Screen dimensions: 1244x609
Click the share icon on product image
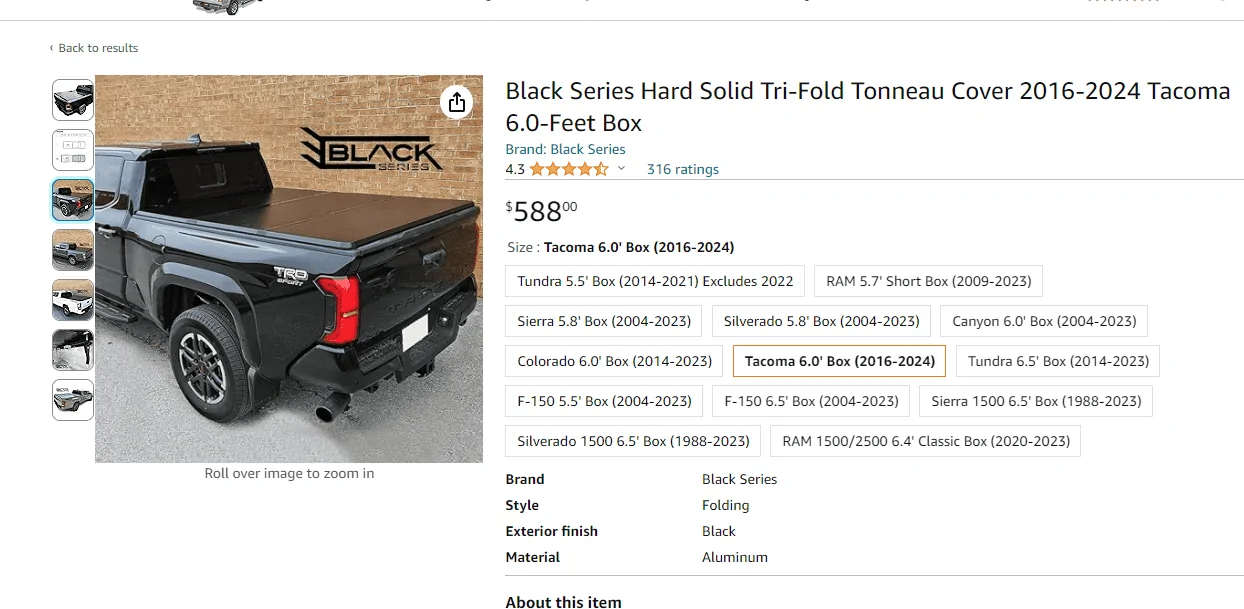(457, 102)
